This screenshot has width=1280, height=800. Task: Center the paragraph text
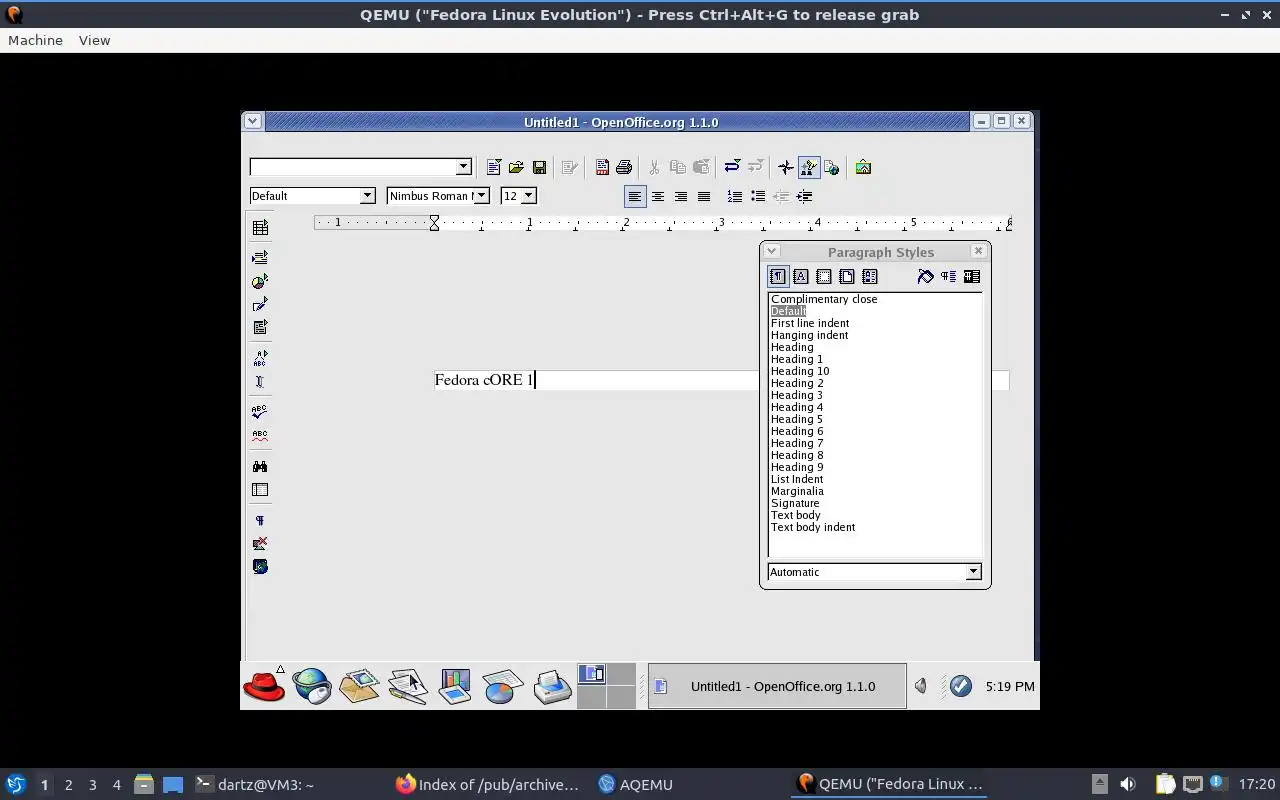(x=658, y=196)
